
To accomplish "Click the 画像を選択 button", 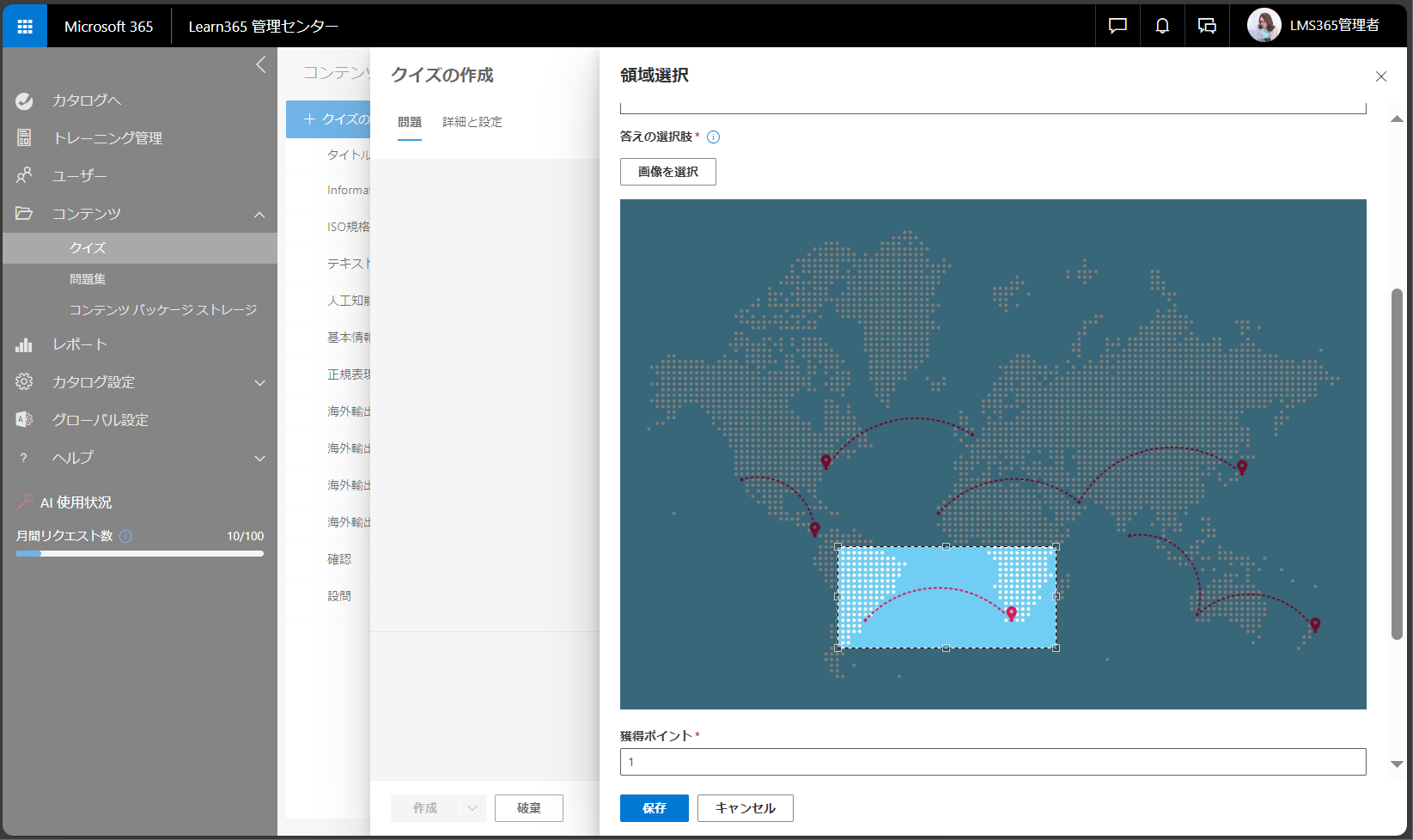I will click(x=668, y=172).
